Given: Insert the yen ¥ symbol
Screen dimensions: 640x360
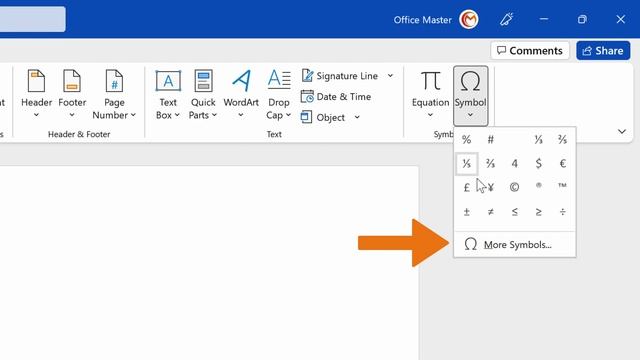Looking at the screenshot, I should pyautogui.click(x=491, y=187).
